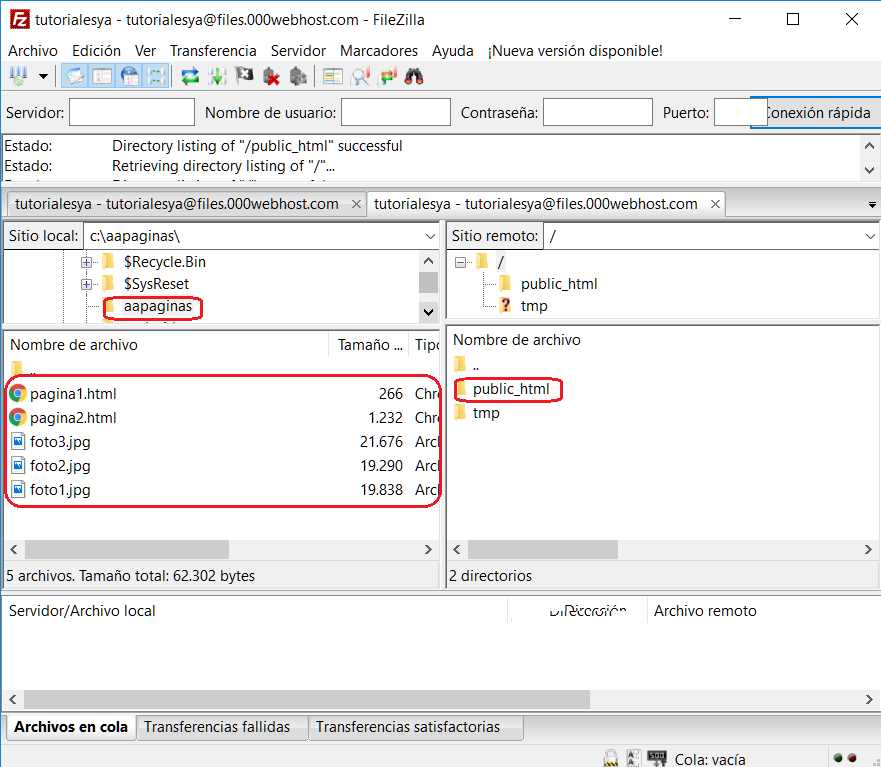881x767 pixels.
Task: Sort remote files by Nombre de archivo
Action: click(x=516, y=340)
